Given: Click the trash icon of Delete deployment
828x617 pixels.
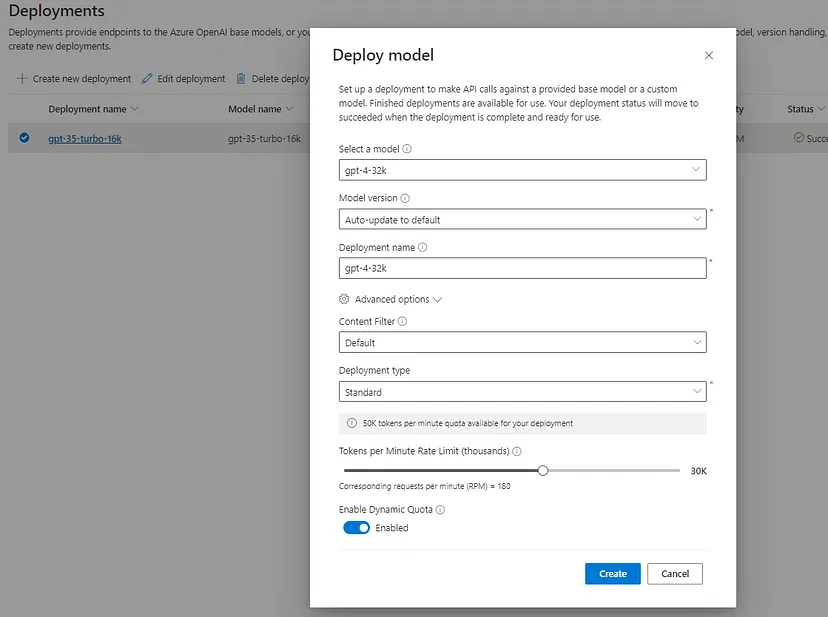Looking at the screenshot, I should click(x=241, y=79).
